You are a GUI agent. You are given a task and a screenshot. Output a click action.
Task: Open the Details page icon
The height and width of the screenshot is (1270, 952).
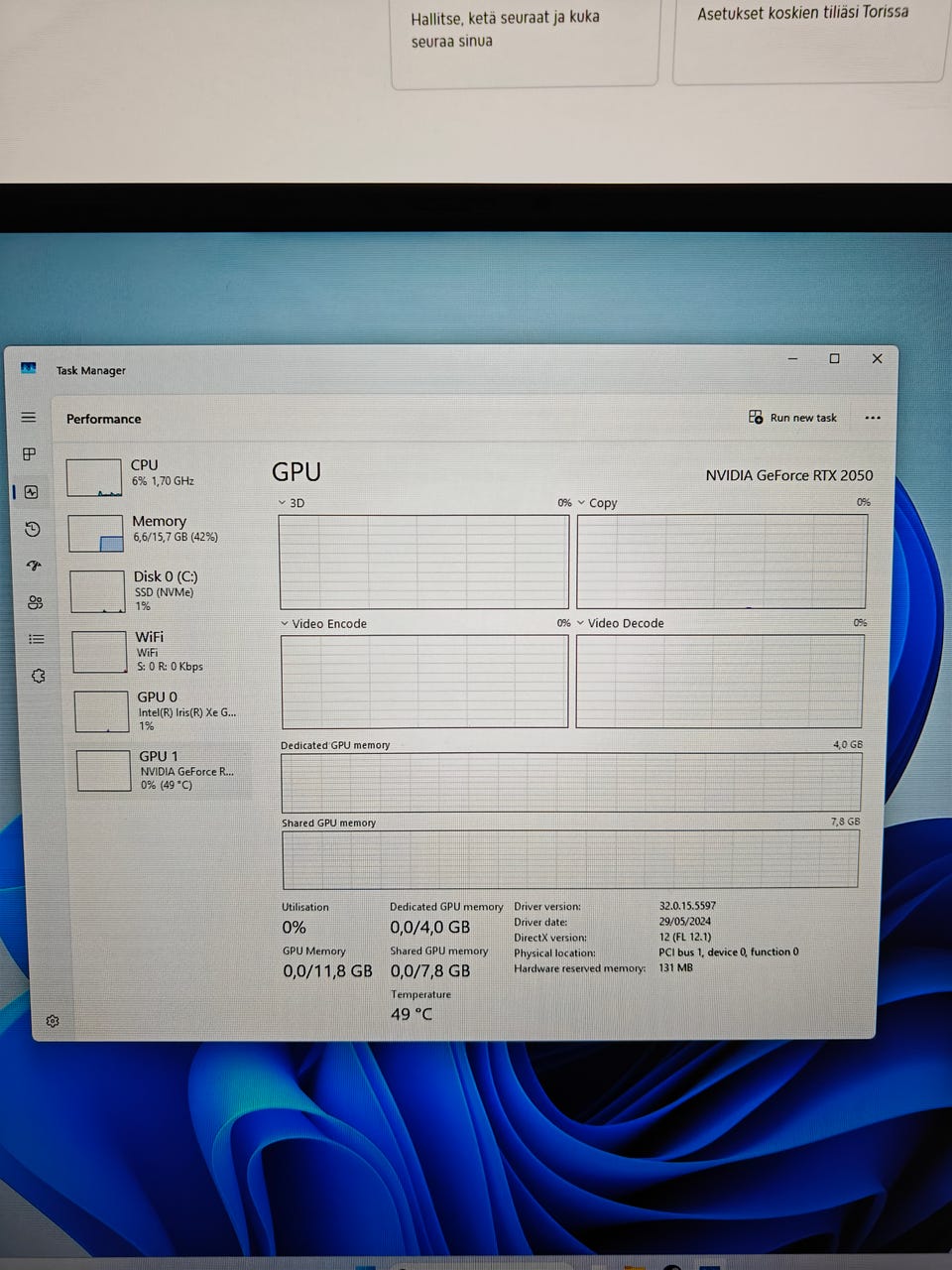click(37, 639)
